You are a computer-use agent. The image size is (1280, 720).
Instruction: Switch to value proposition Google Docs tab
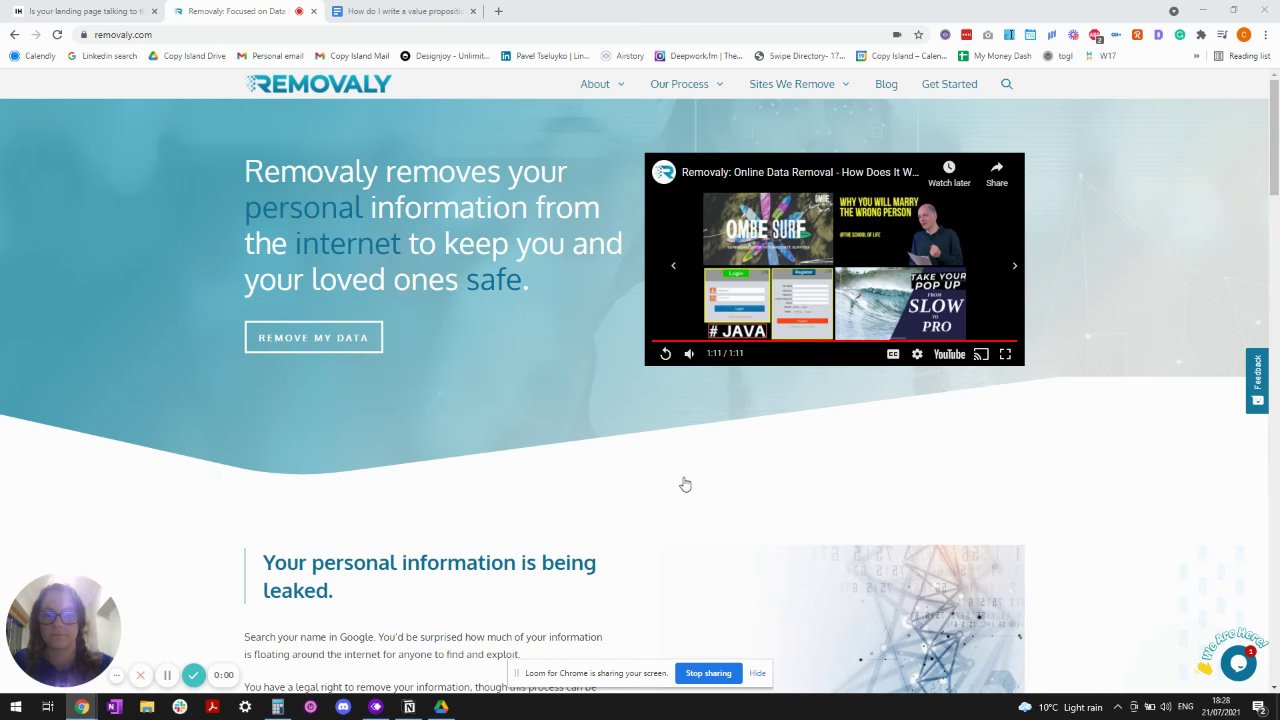click(405, 11)
